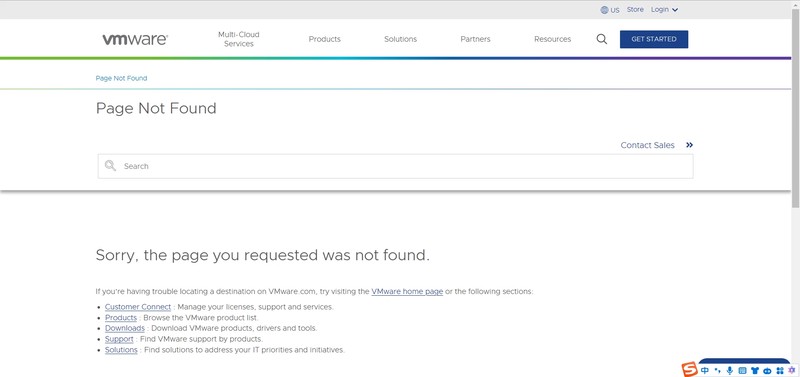Open the soft keyboard icon

(742, 370)
